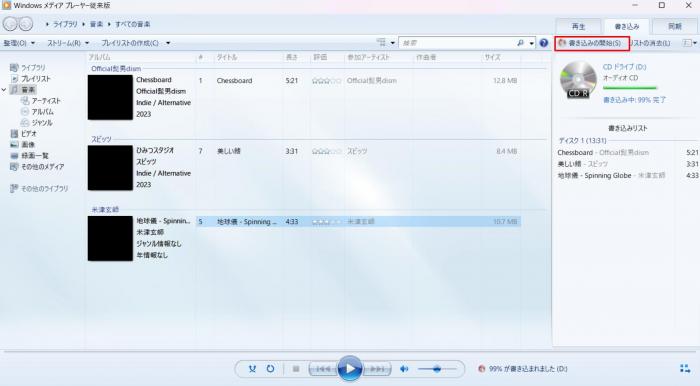The height and width of the screenshot is (386, 700).
Task: Sort by the 長さ column header
Action: point(292,57)
